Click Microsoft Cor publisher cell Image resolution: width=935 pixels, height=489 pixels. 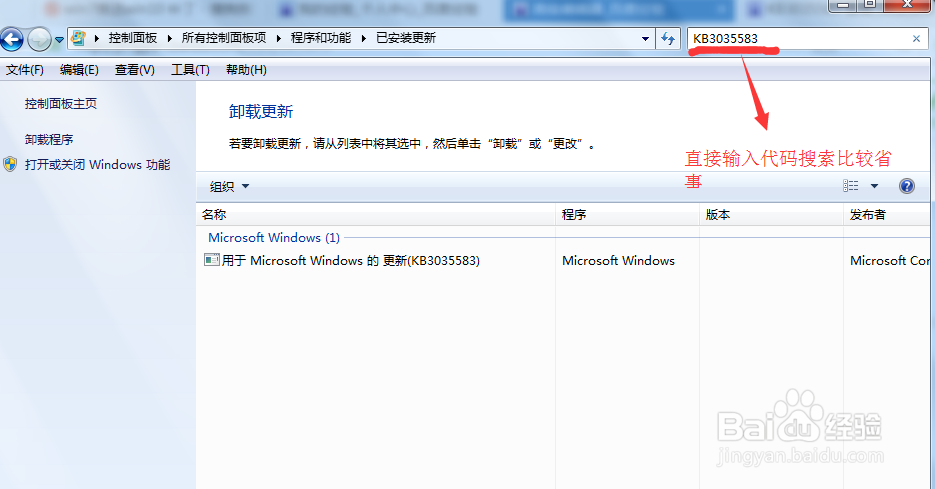(x=890, y=261)
